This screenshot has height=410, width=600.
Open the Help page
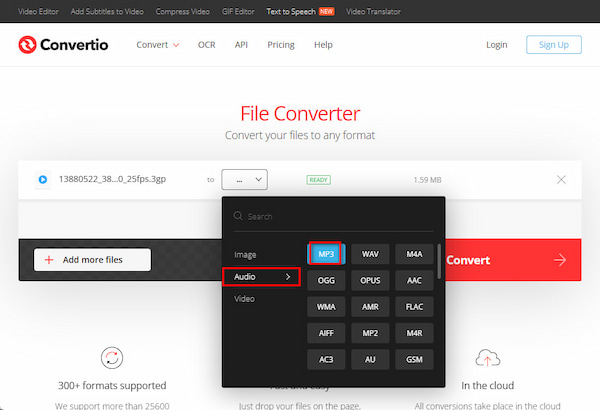pos(323,45)
